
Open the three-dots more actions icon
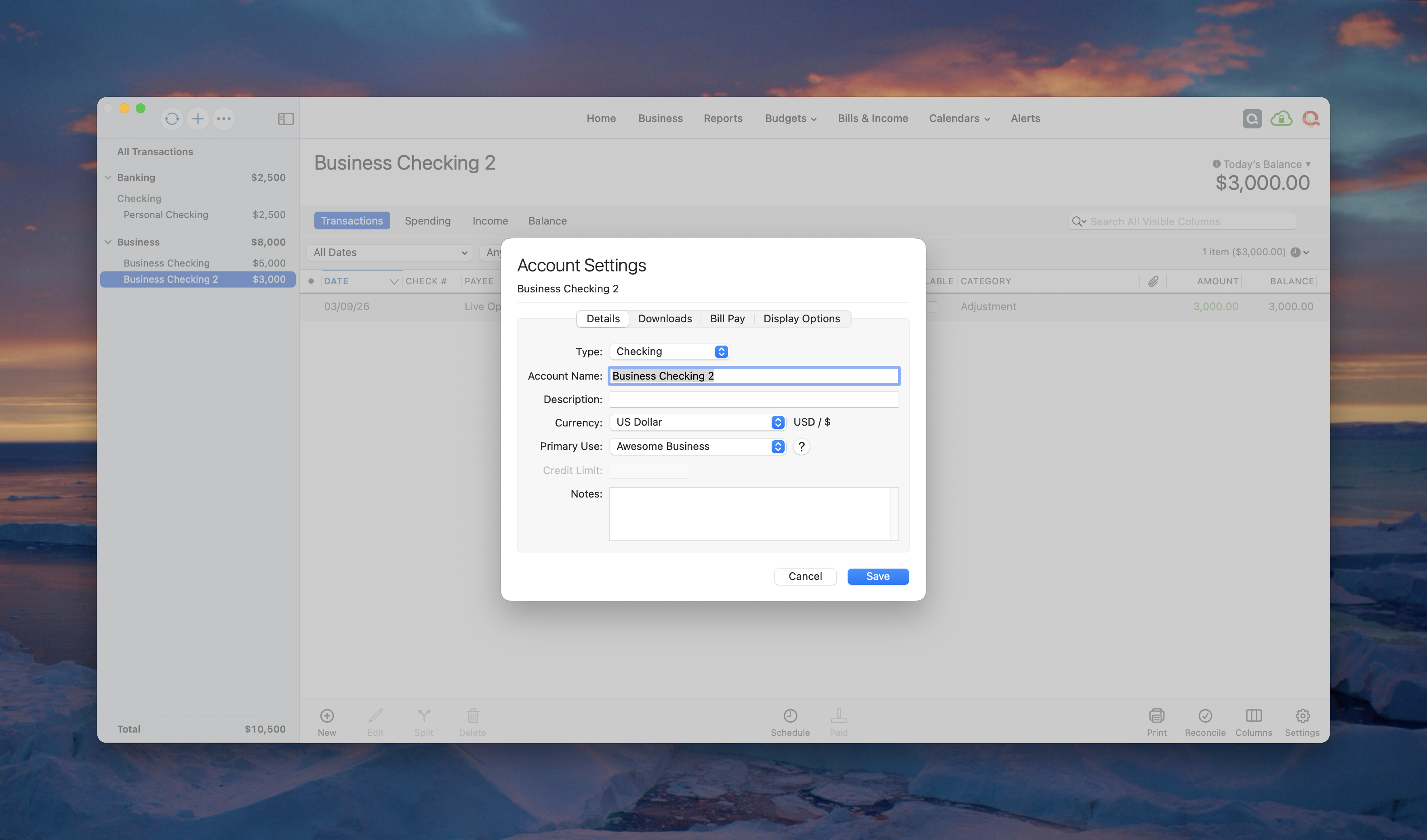[224, 119]
